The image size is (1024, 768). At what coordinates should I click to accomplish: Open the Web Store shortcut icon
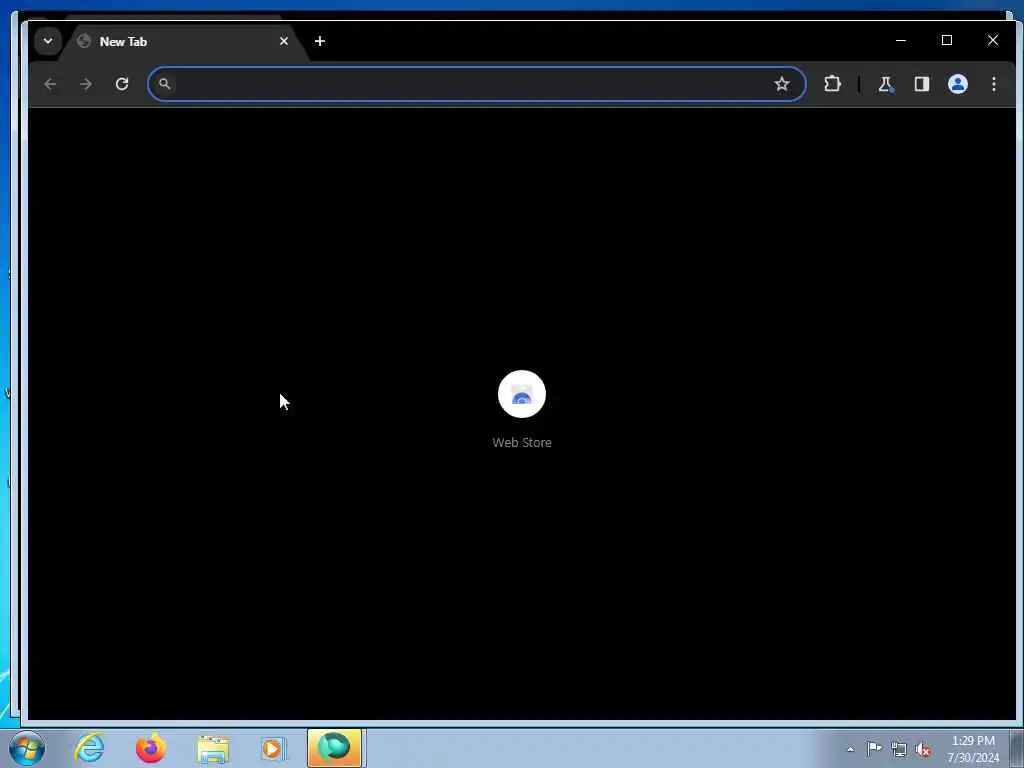522,394
